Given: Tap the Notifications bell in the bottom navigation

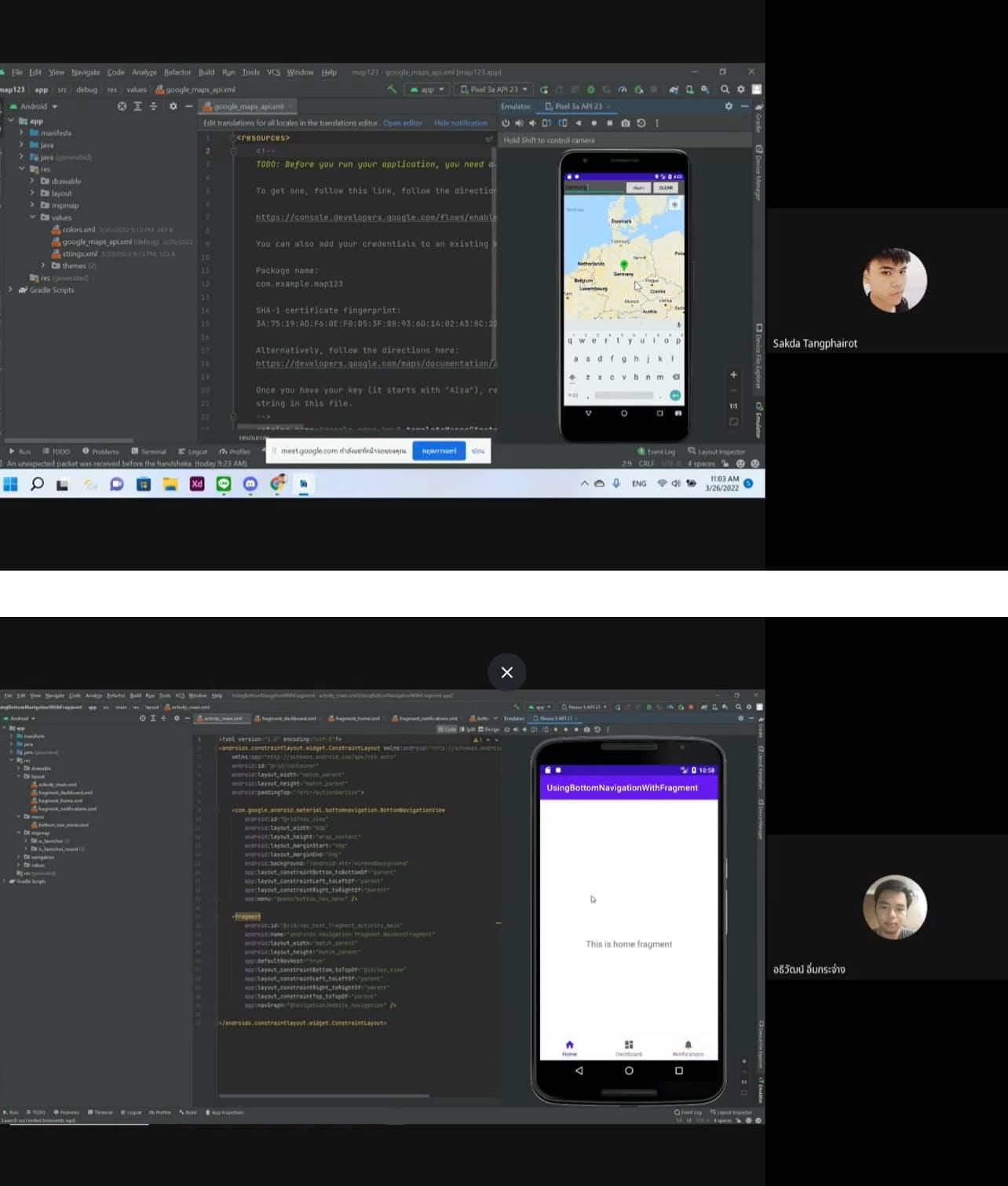Looking at the screenshot, I should (x=688, y=1048).
